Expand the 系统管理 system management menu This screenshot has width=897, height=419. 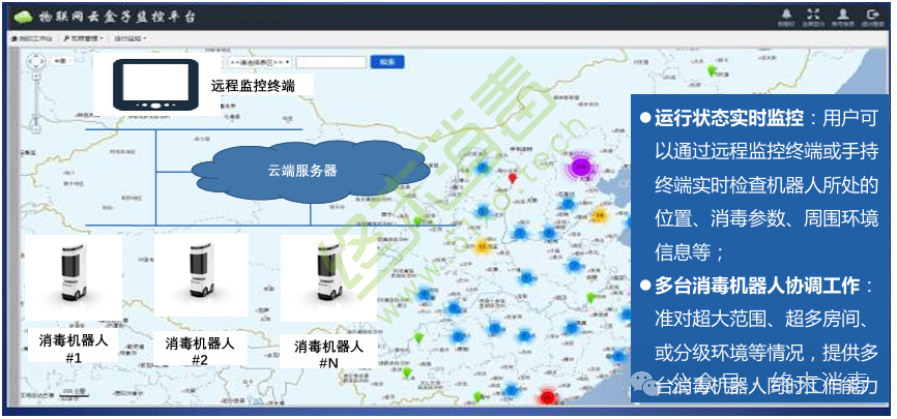(84, 38)
